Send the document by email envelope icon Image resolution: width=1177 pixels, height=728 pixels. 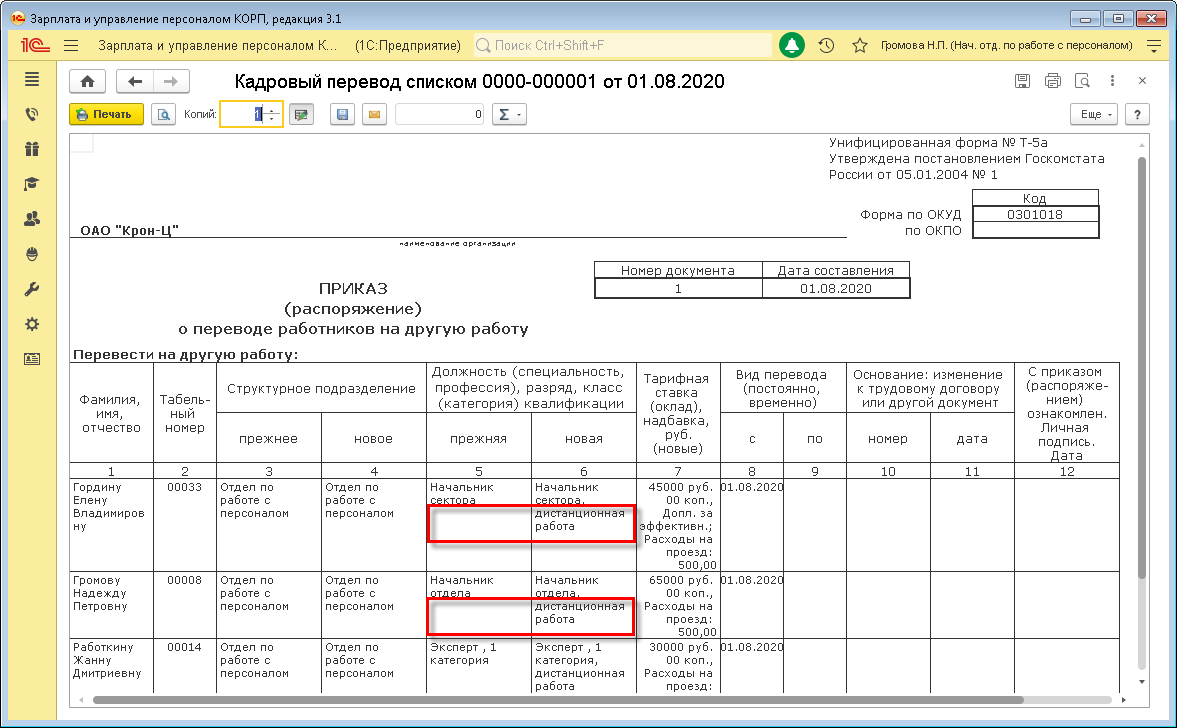coord(374,114)
